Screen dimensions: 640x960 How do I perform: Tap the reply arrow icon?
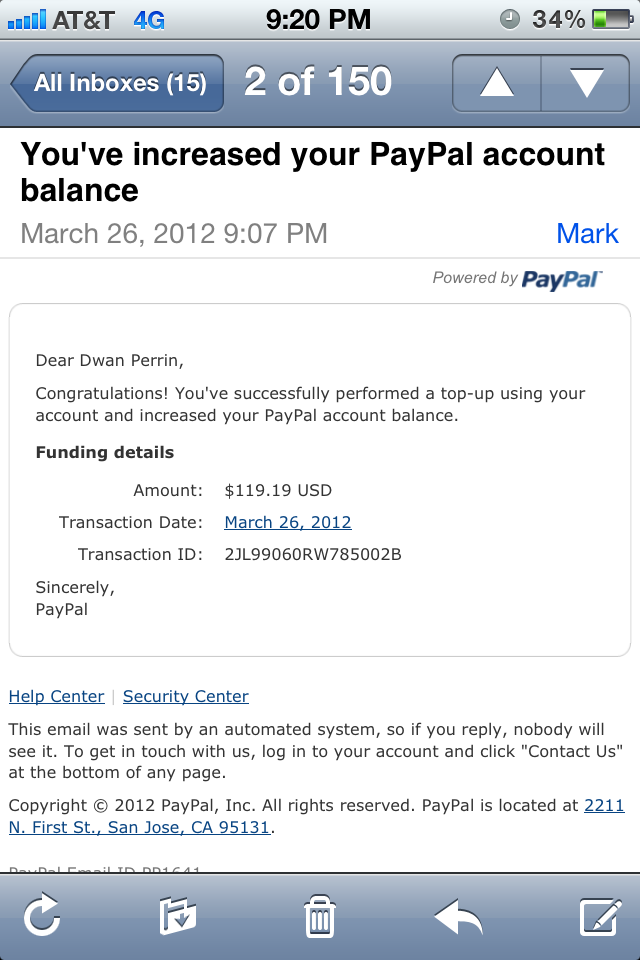point(458,916)
